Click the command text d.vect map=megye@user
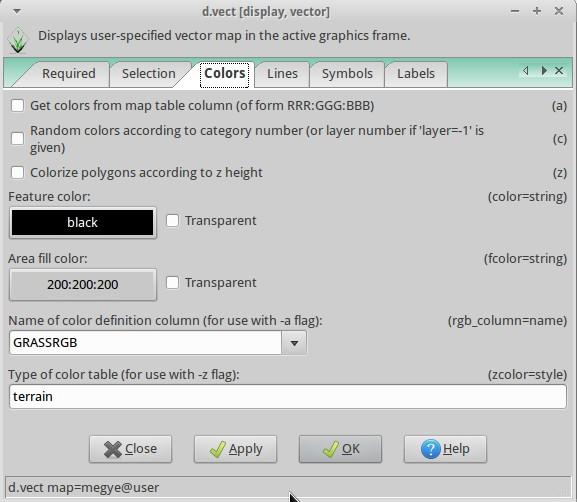 coord(84,488)
